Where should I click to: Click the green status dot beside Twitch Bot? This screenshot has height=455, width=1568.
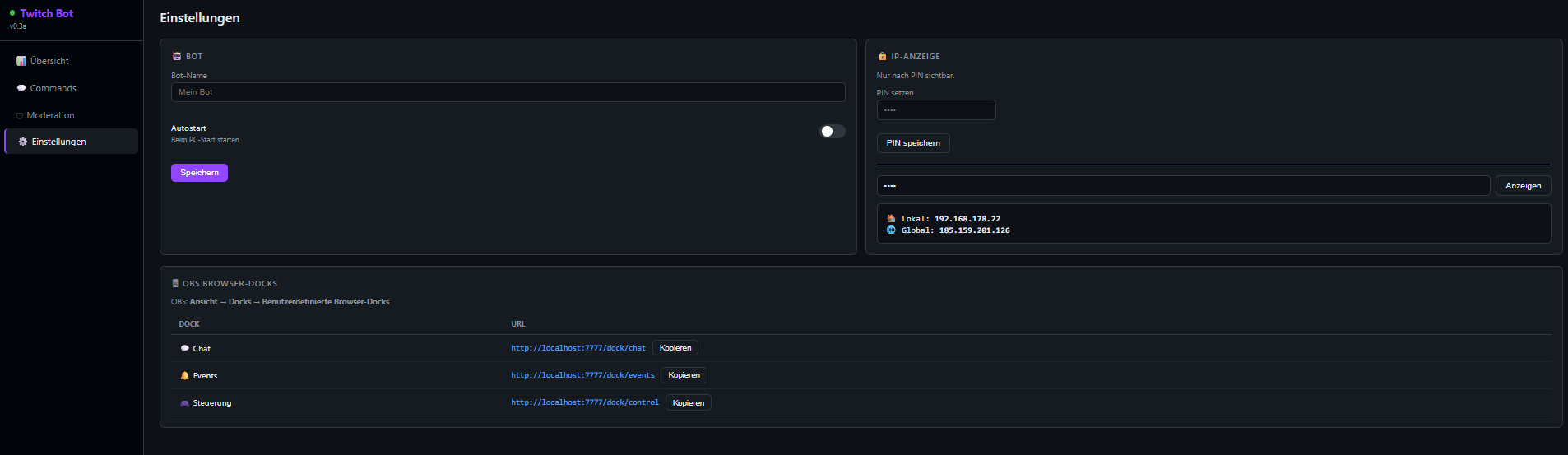pyautogui.click(x=12, y=13)
